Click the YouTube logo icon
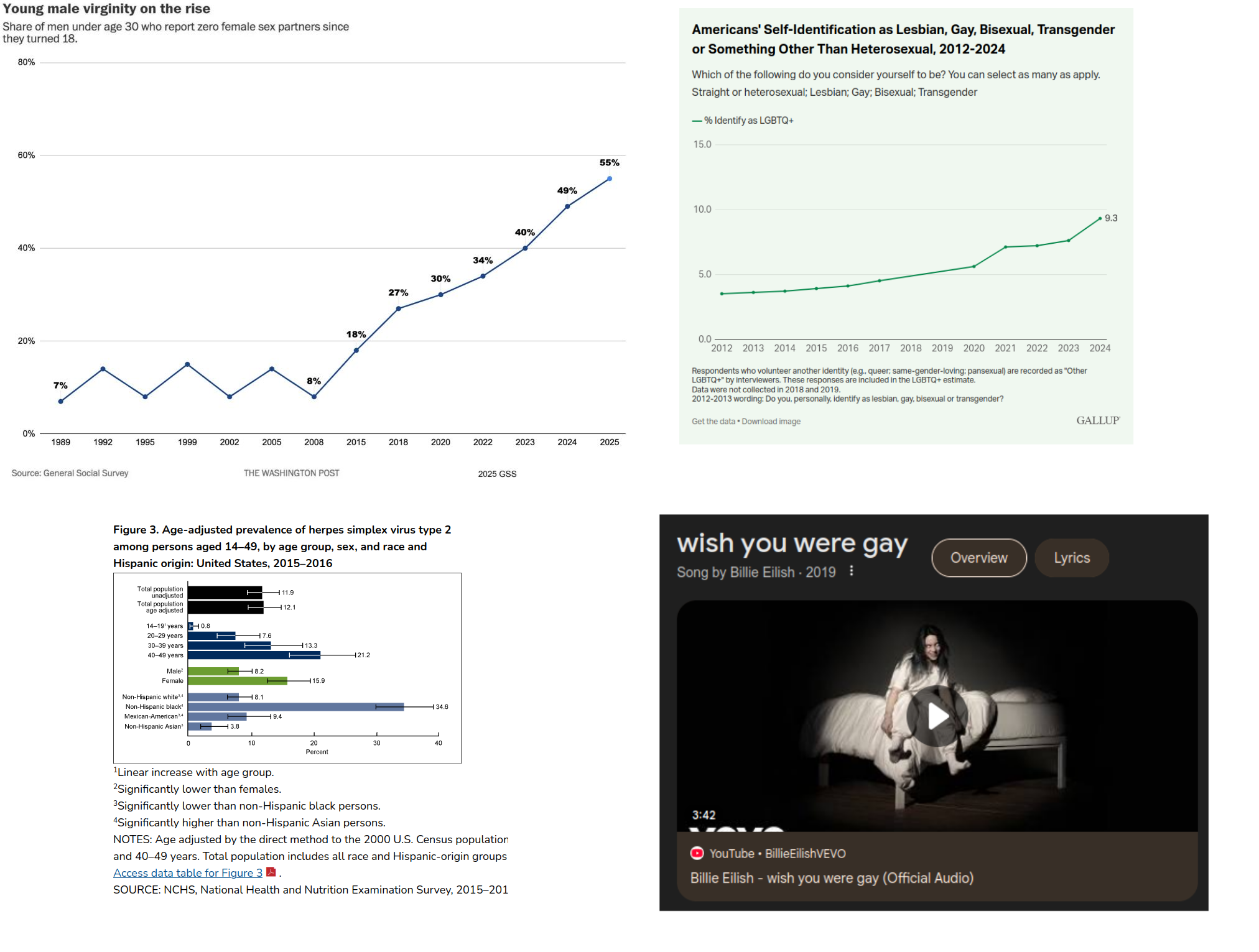The height and width of the screenshot is (952, 1259). (697, 853)
